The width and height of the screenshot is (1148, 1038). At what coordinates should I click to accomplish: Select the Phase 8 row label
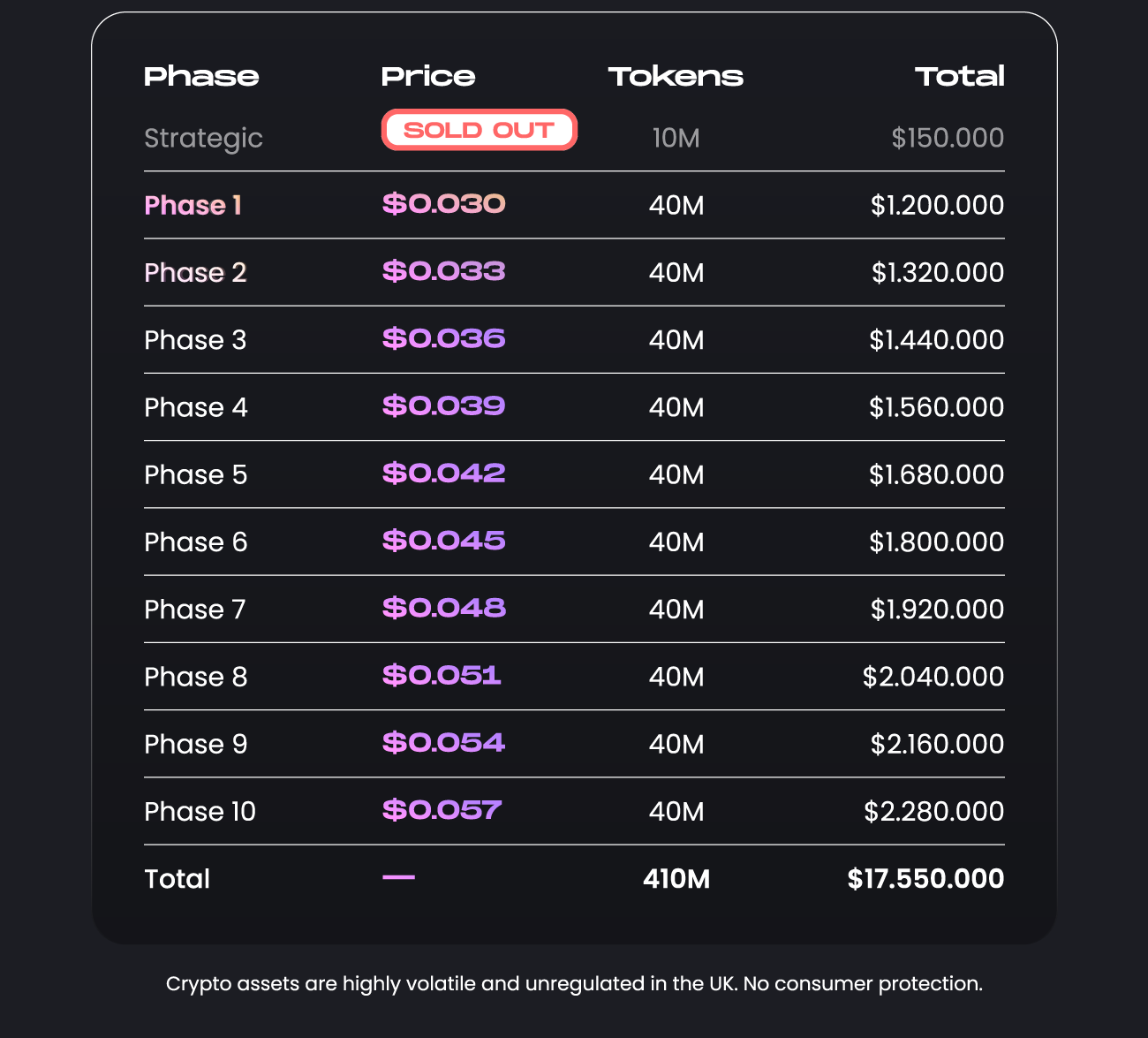(x=195, y=677)
